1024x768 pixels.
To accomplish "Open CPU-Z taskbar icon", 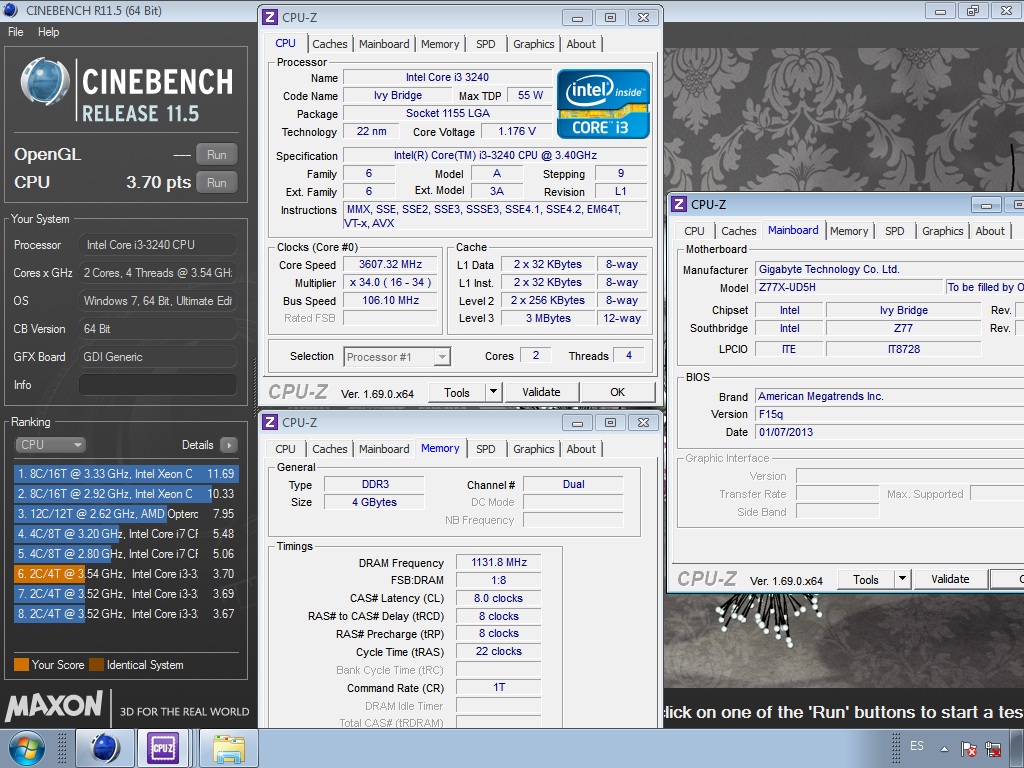I will 162,748.
